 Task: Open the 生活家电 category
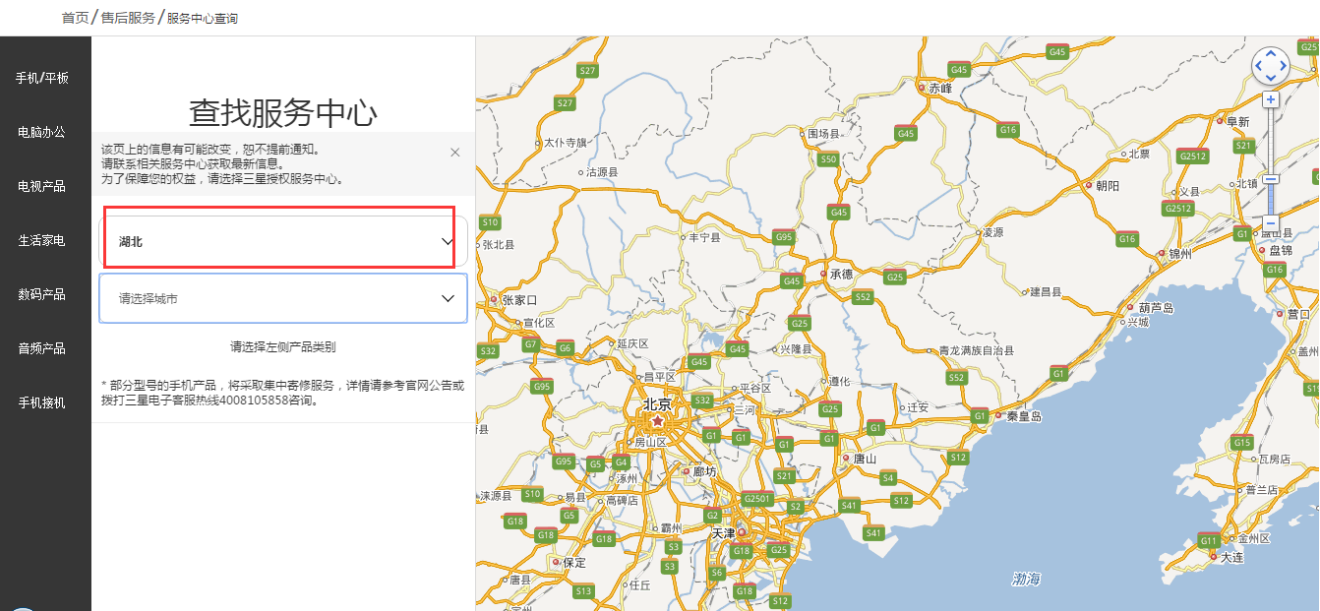pos(42,240)
